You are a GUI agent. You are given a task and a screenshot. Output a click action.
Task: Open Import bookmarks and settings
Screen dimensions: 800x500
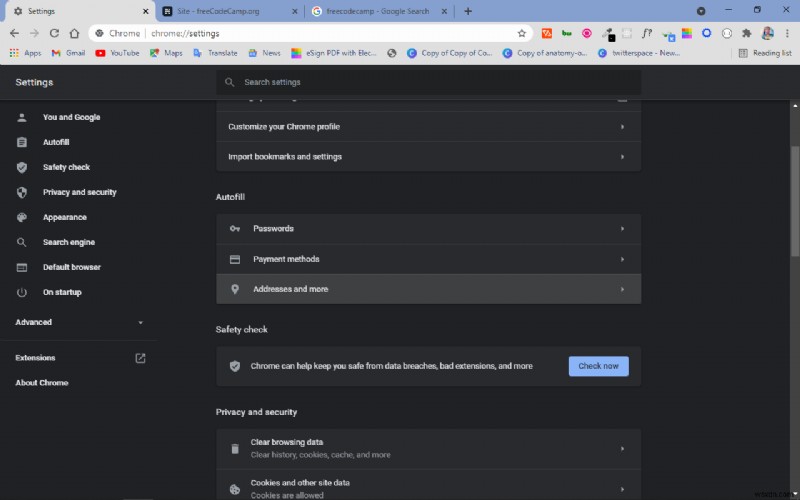(429, 157)
